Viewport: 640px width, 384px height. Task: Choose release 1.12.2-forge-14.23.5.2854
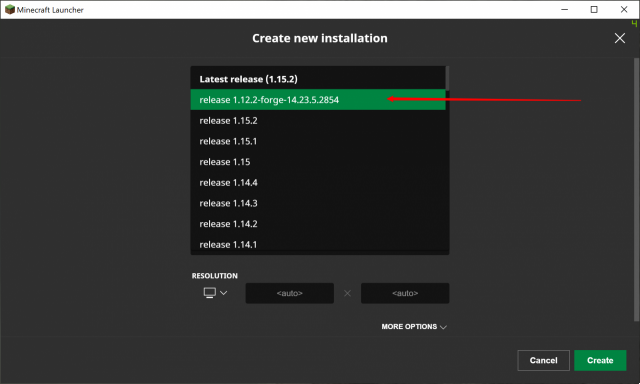click(318, 100)
